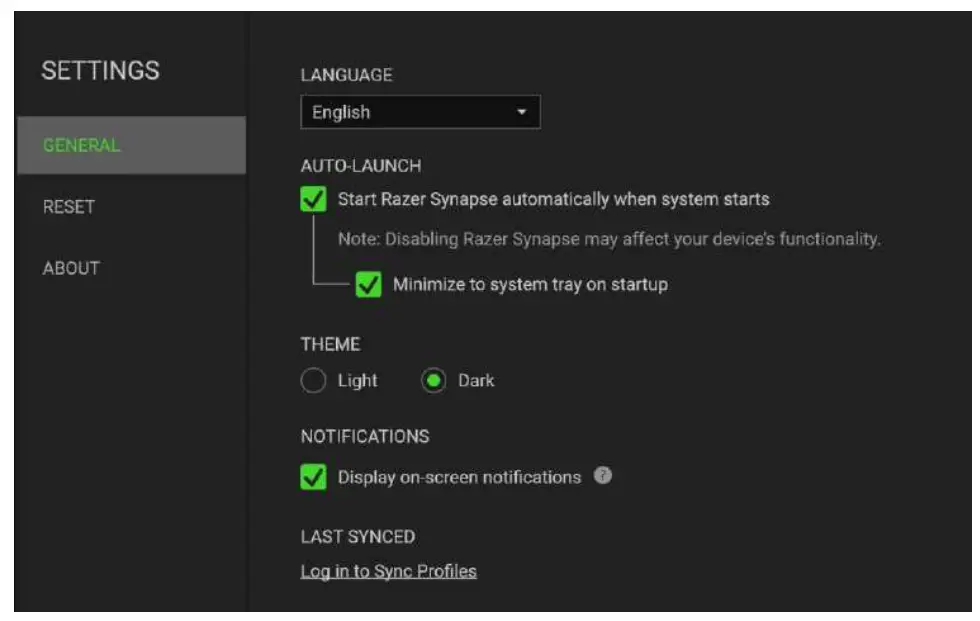Click inside the Language selection box
980x621 pixels.
(420, 112)
